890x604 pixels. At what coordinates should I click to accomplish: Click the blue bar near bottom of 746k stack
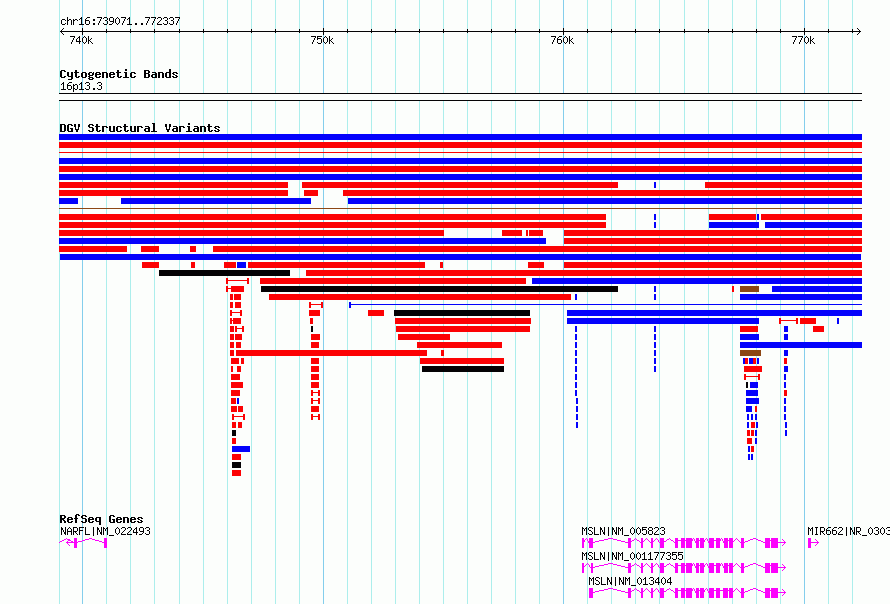241,449
